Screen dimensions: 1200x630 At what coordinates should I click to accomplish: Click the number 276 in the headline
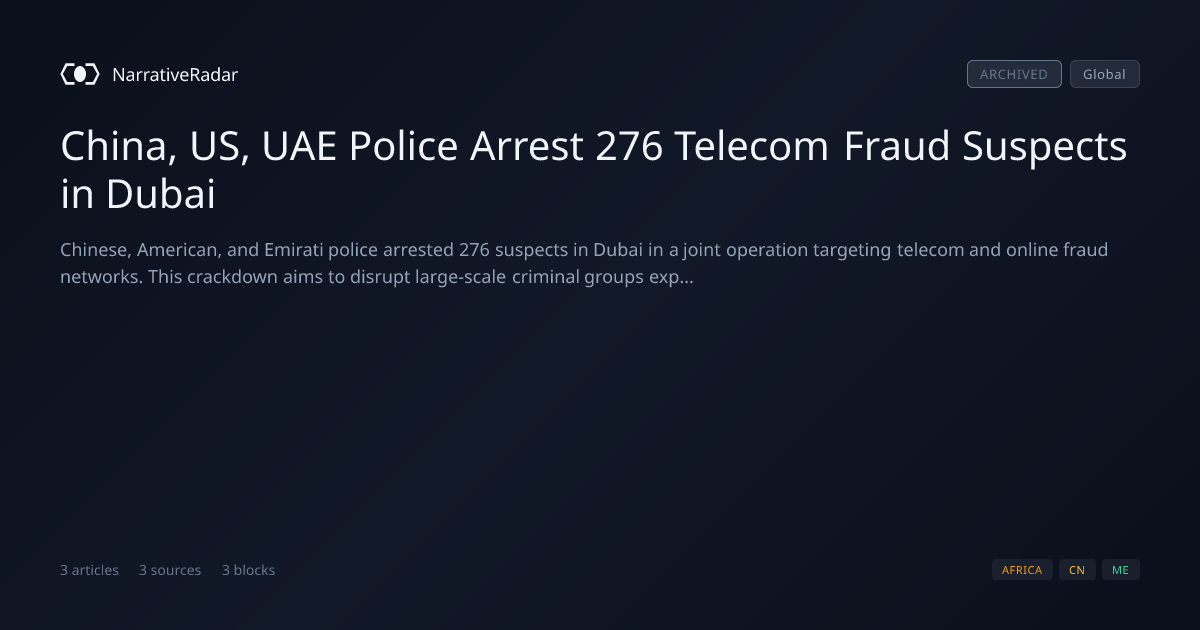[x=629, y=146]
